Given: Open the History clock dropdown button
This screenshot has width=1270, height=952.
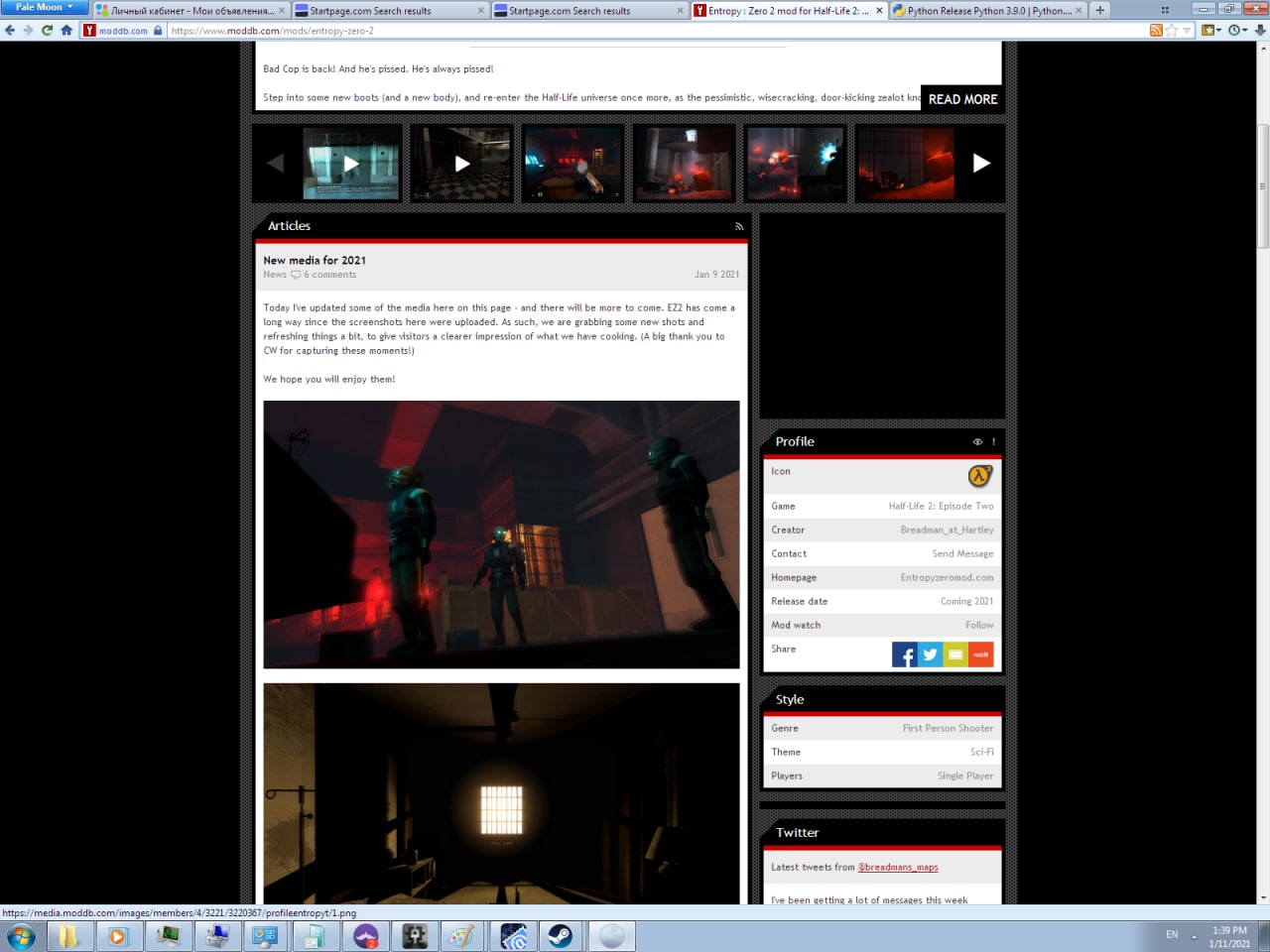Looking at the screenshot, I should point(1237,30).
